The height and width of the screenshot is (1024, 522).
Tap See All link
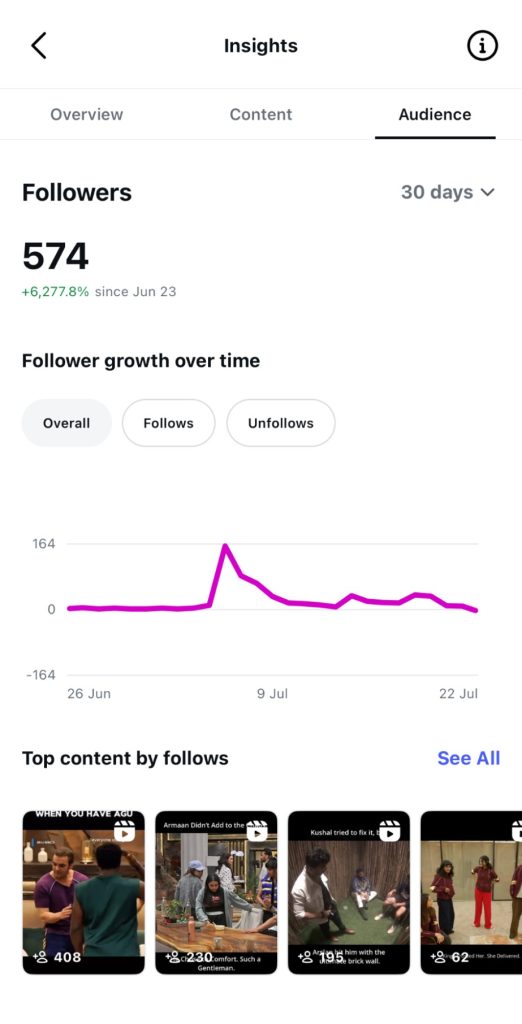coord(468,758)
